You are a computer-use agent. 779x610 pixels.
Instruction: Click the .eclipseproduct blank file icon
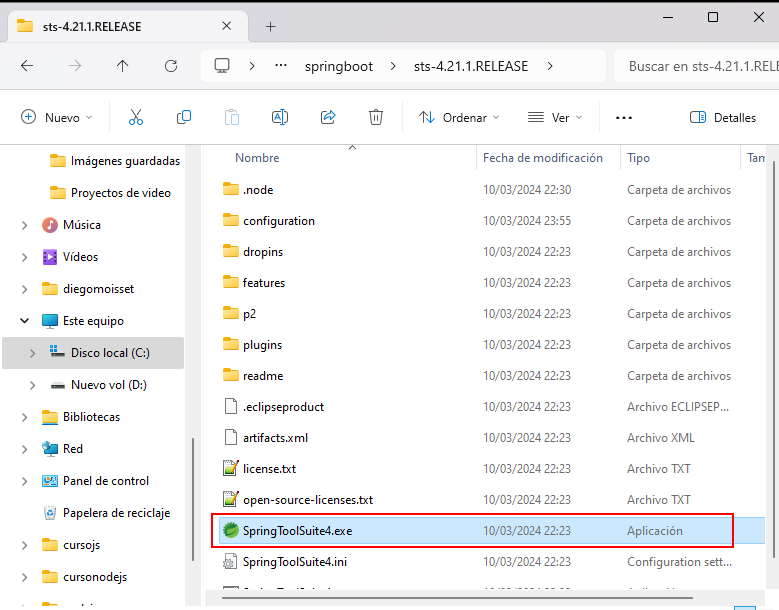point(231,406)
